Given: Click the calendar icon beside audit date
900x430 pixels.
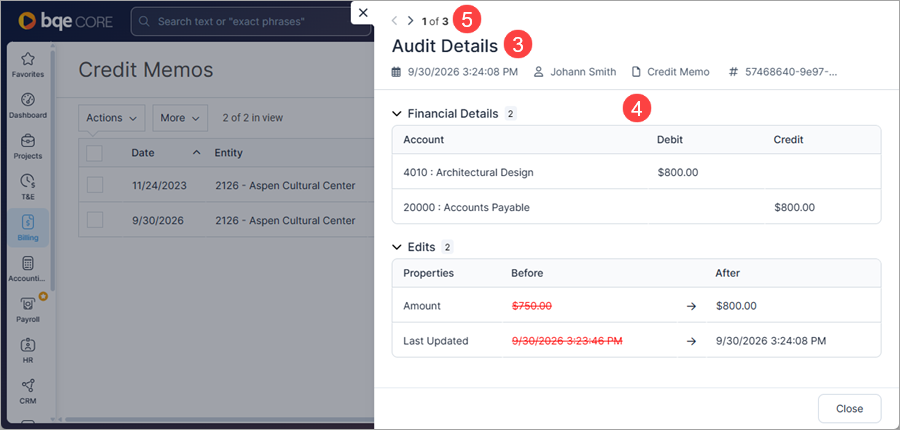Looking at the screenshot, I should point(396,72).
